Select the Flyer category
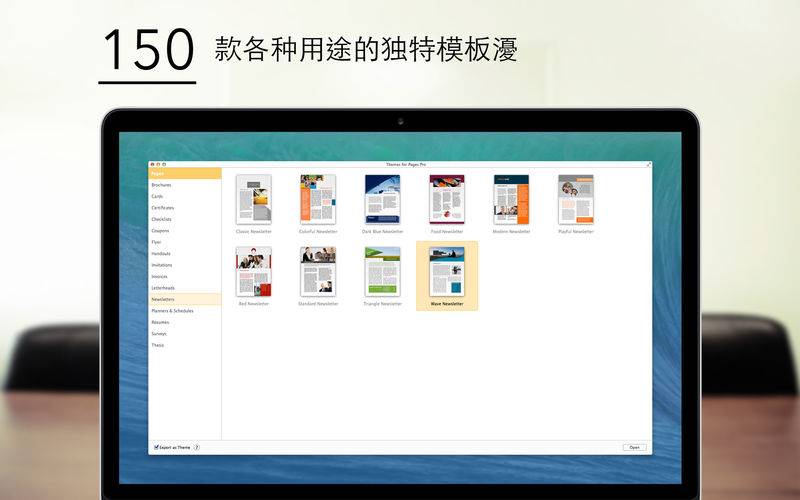The height and width of the screenshot is (500, 800). [x=185, y=242]
